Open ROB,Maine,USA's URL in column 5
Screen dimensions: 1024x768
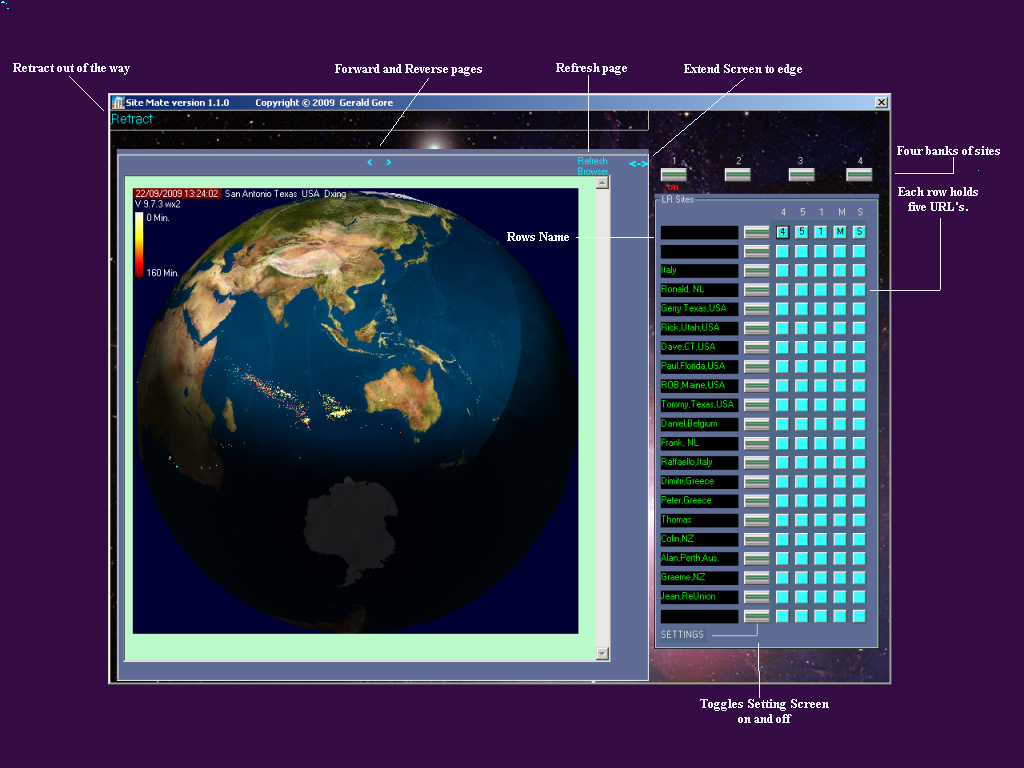point(801,385)
